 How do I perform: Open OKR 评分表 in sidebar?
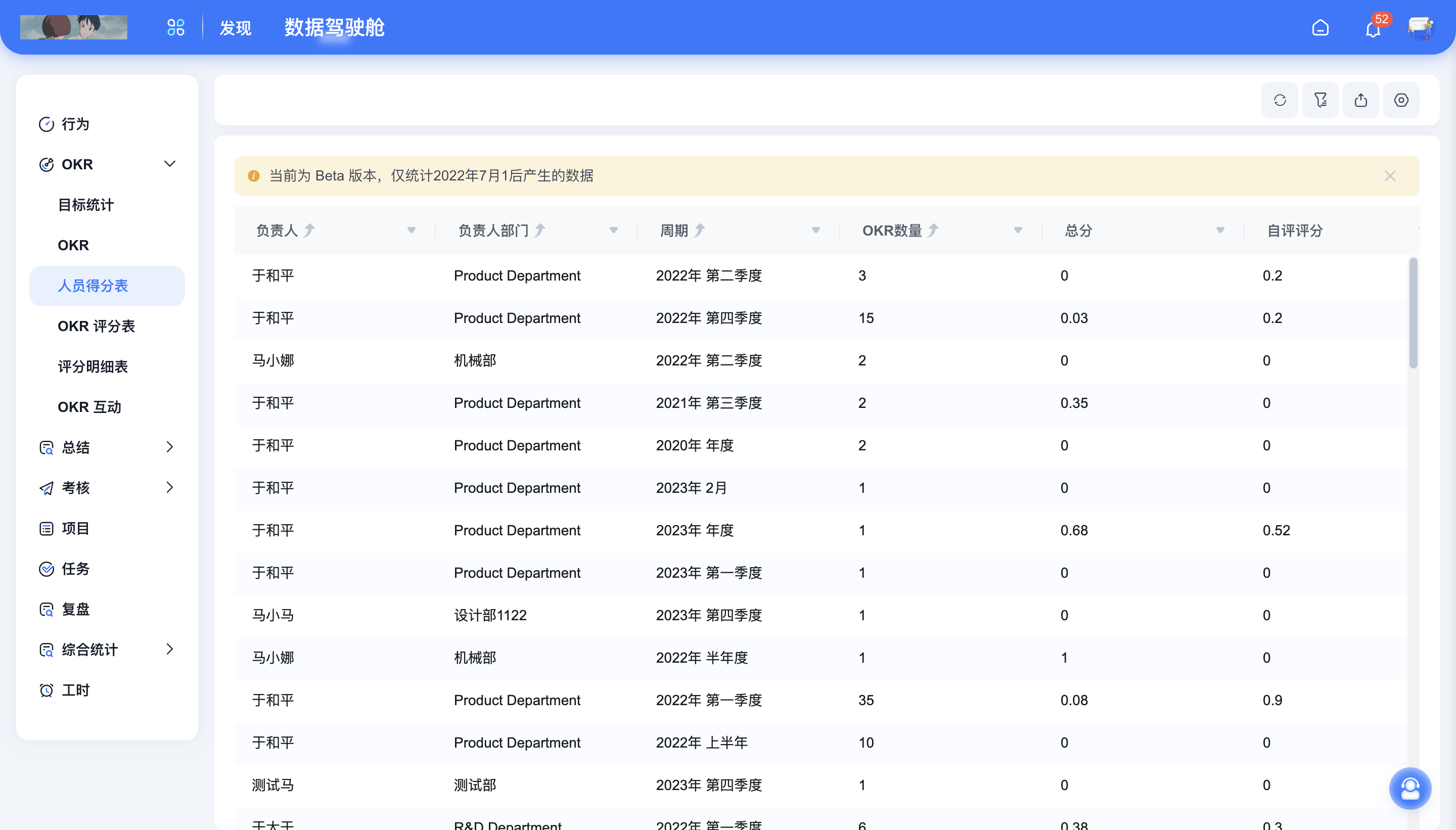click(x=107, y=326)
